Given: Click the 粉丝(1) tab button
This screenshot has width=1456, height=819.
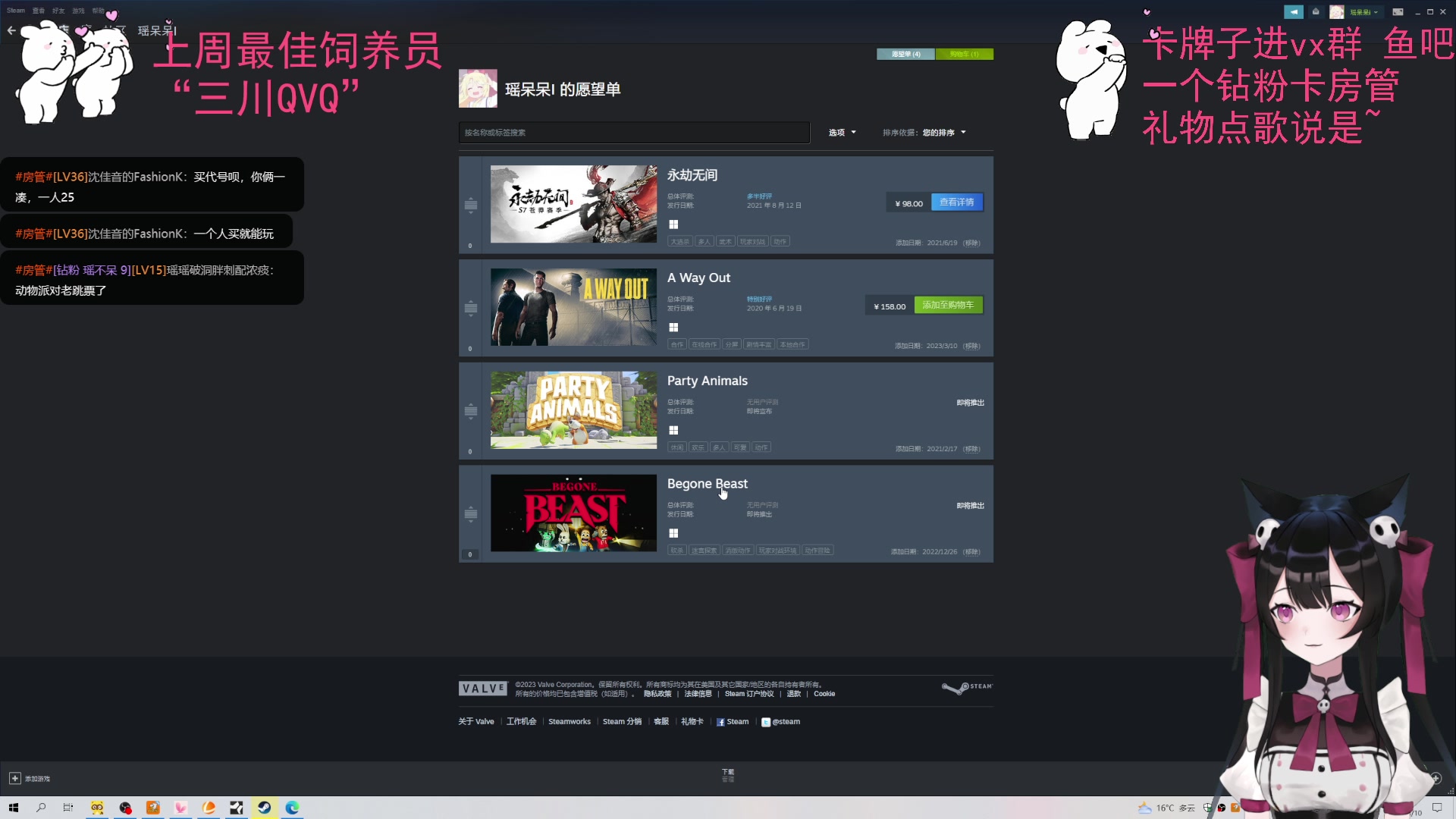Looking at the screenshot, I should click(x=962, y=54).
